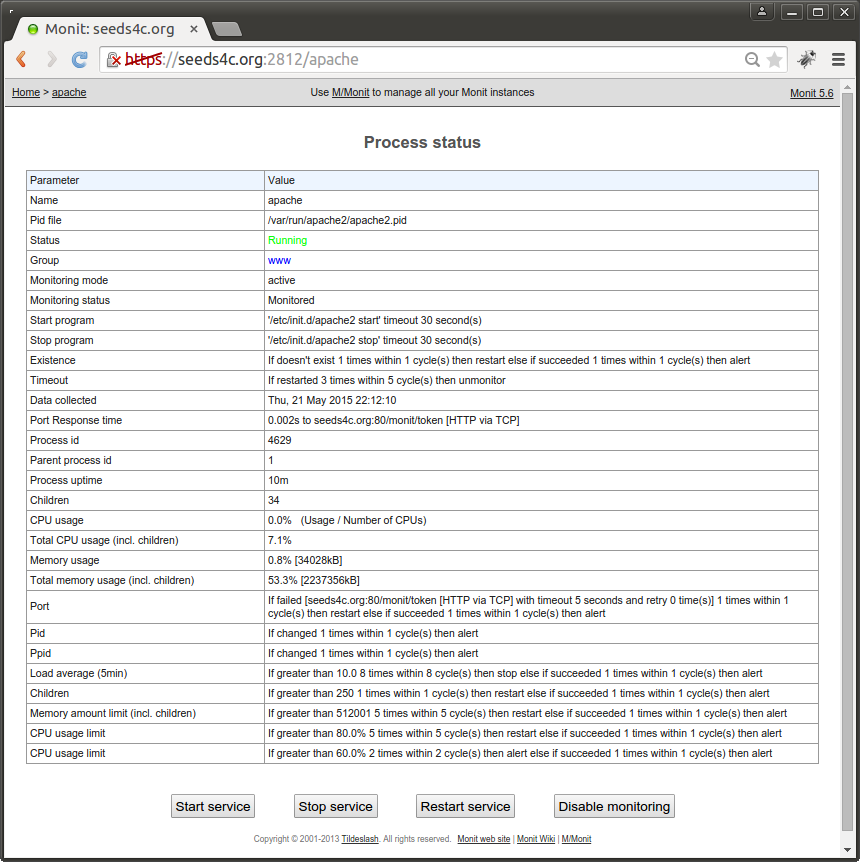The width and height of the screenshot is (860, 862).
Task: Click Disable monitoring button
Action: (614, 806)
